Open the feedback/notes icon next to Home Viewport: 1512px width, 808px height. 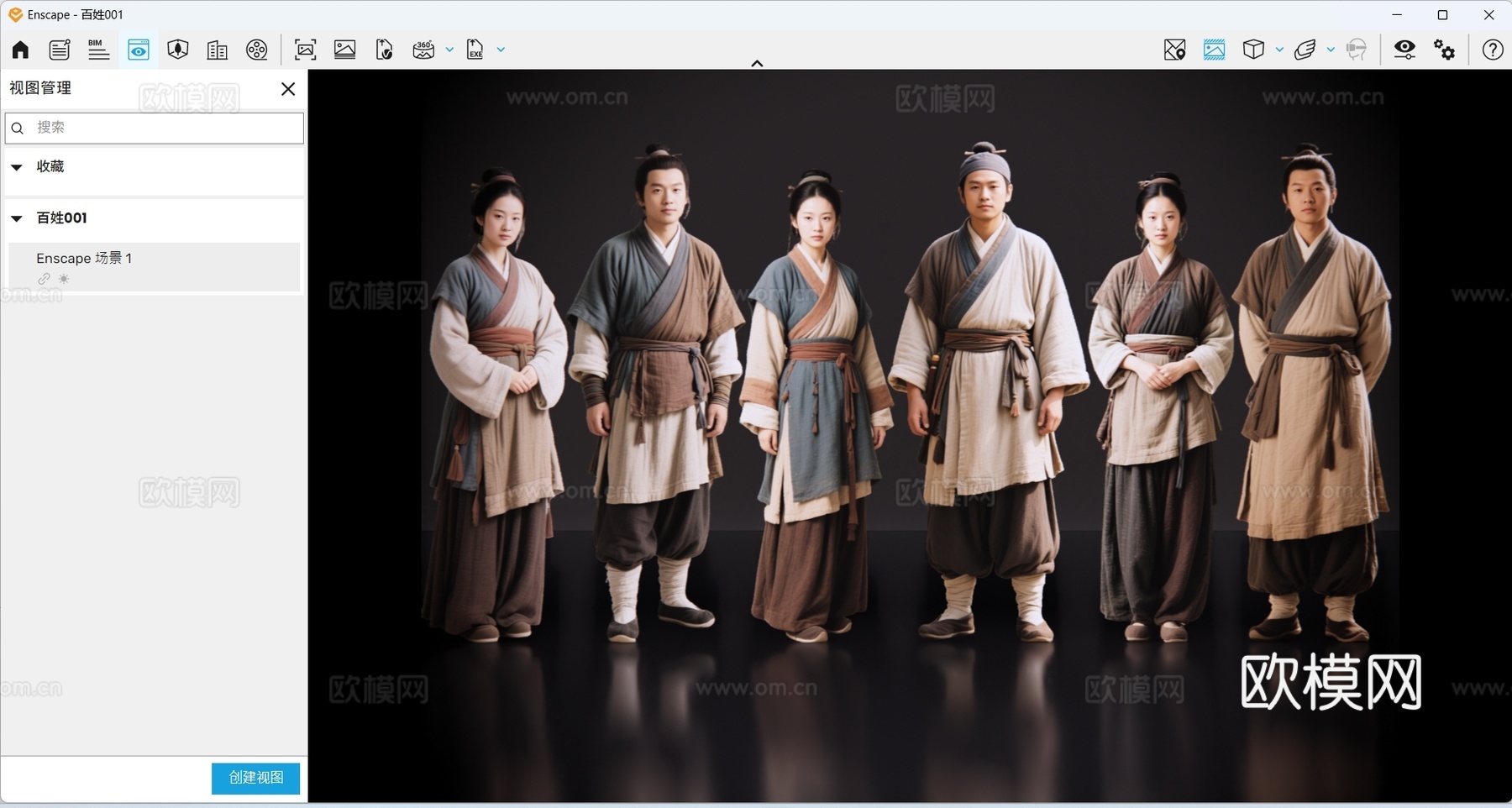(x=60, y=50)
